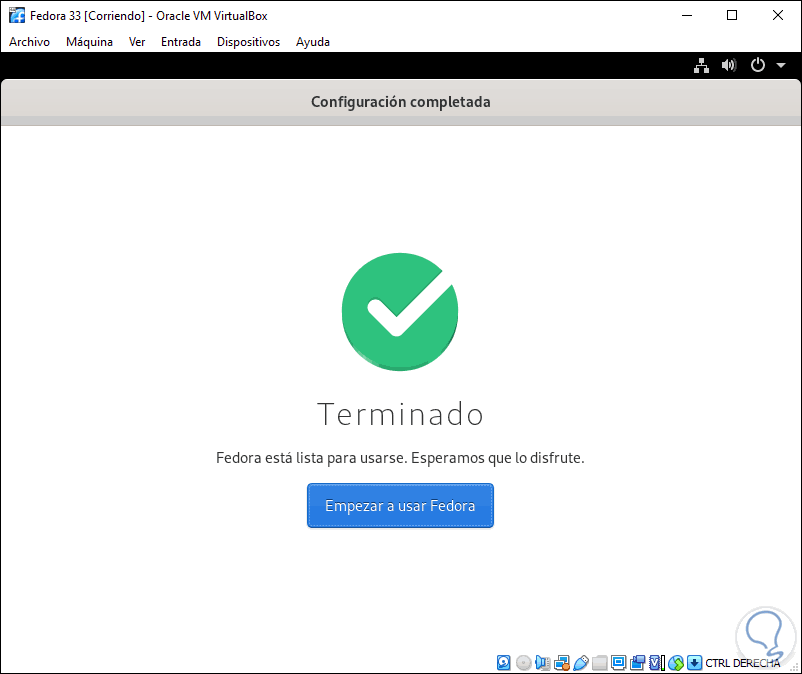
Task: Close the VirtualBox window
Action: pos(777,15)
